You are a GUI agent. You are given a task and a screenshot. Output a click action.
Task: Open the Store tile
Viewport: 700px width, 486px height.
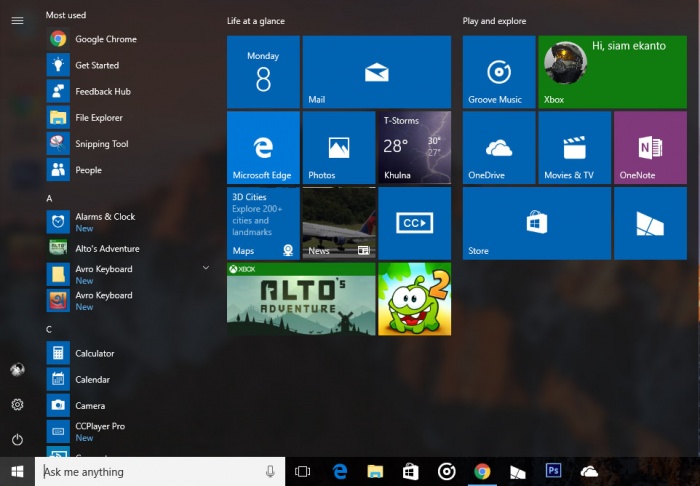(x=536, y=223)
